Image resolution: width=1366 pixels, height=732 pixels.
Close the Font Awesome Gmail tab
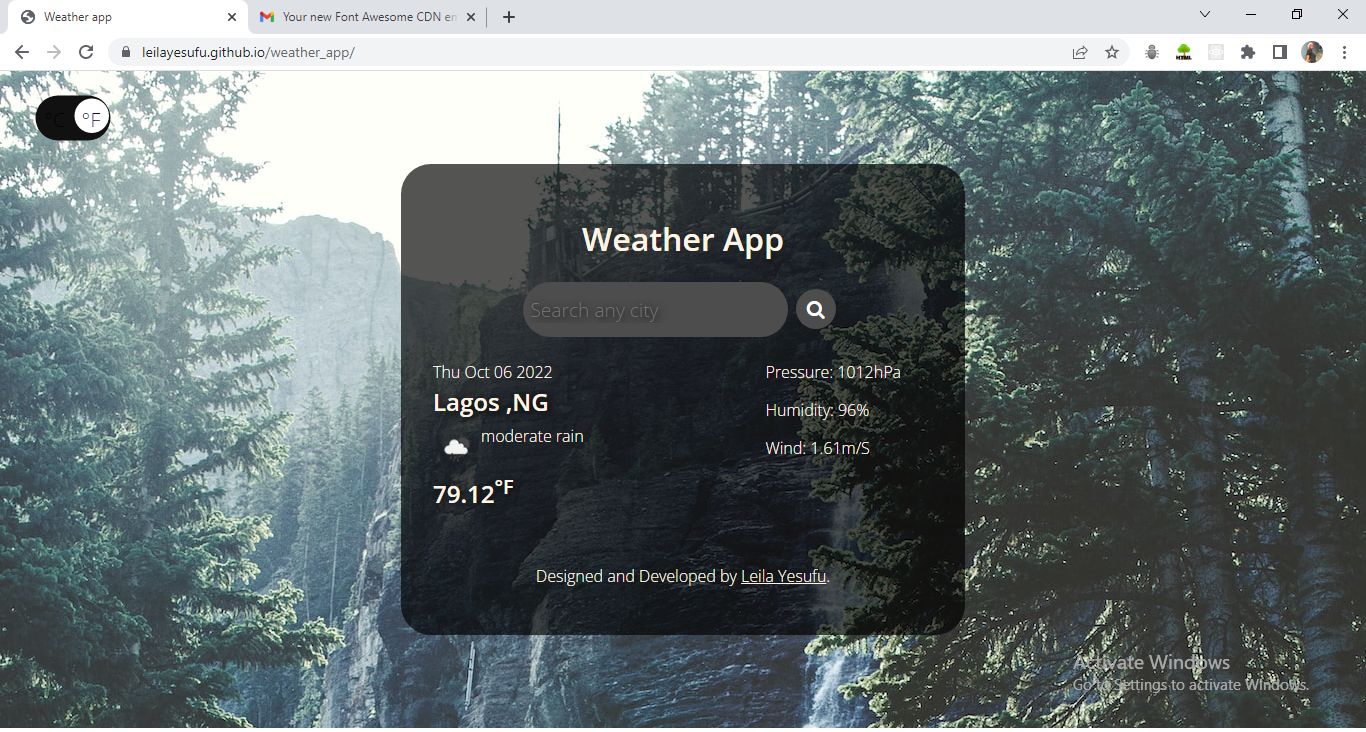click(x=471, y=17)
